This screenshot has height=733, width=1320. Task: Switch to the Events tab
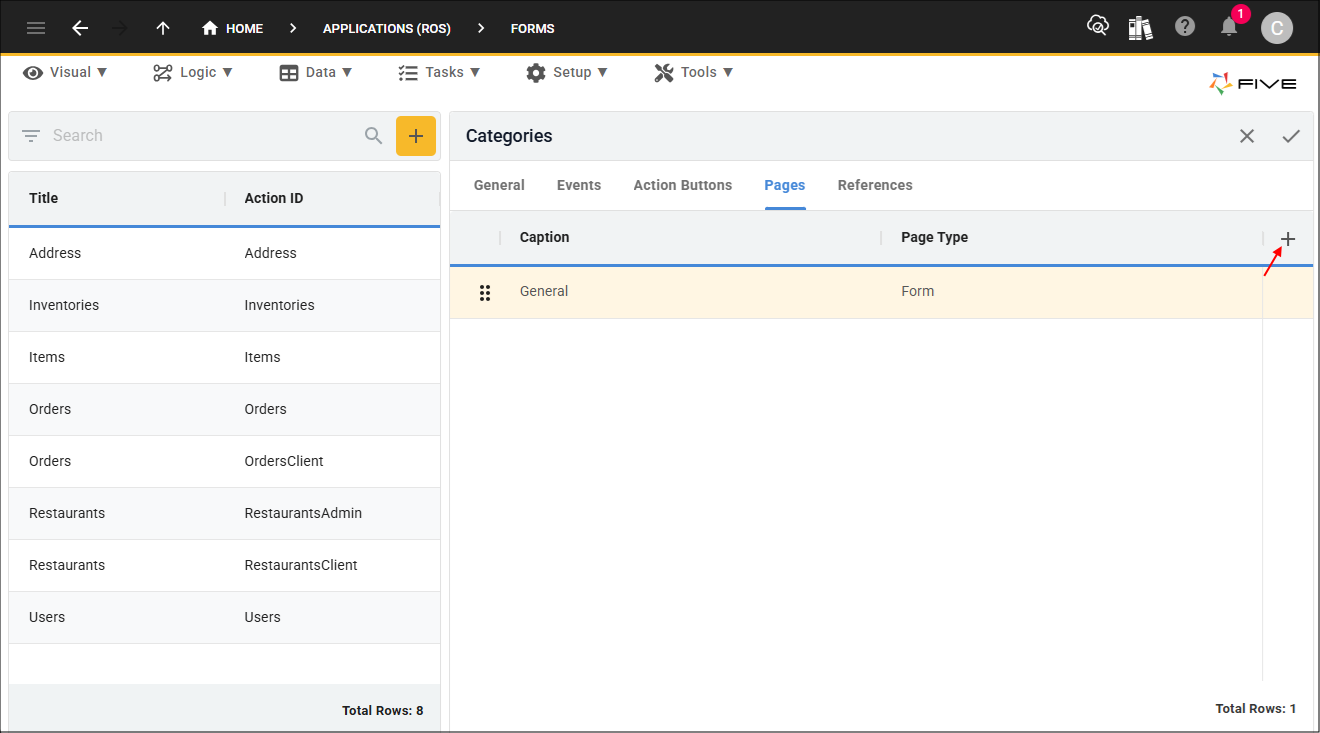coord(579,185)
